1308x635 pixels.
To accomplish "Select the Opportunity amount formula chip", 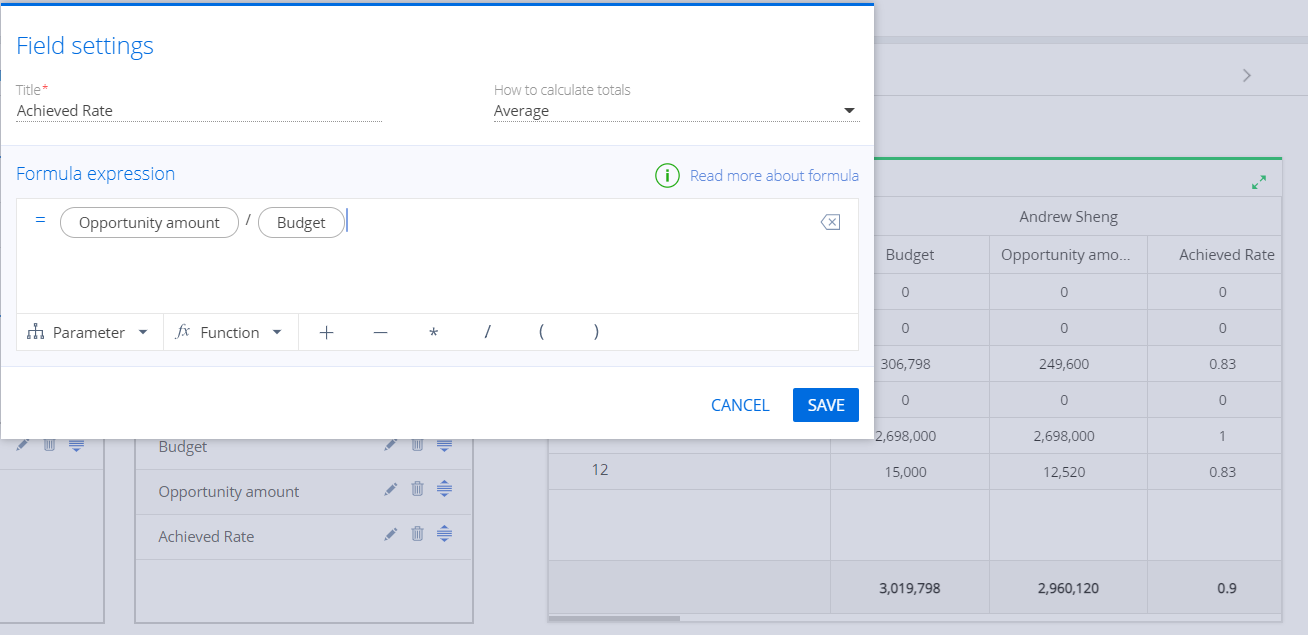I will (149, 223).
